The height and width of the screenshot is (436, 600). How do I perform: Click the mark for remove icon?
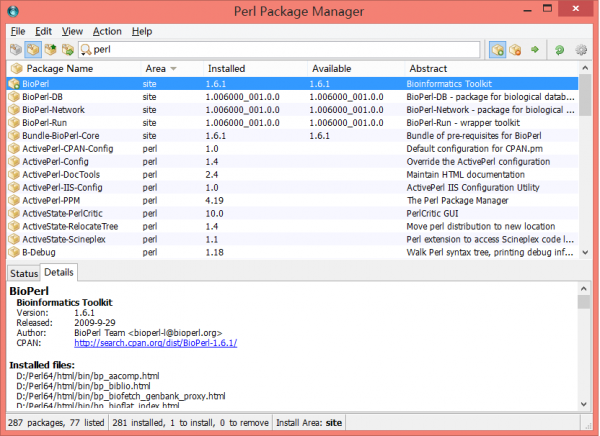pos(517,49)
